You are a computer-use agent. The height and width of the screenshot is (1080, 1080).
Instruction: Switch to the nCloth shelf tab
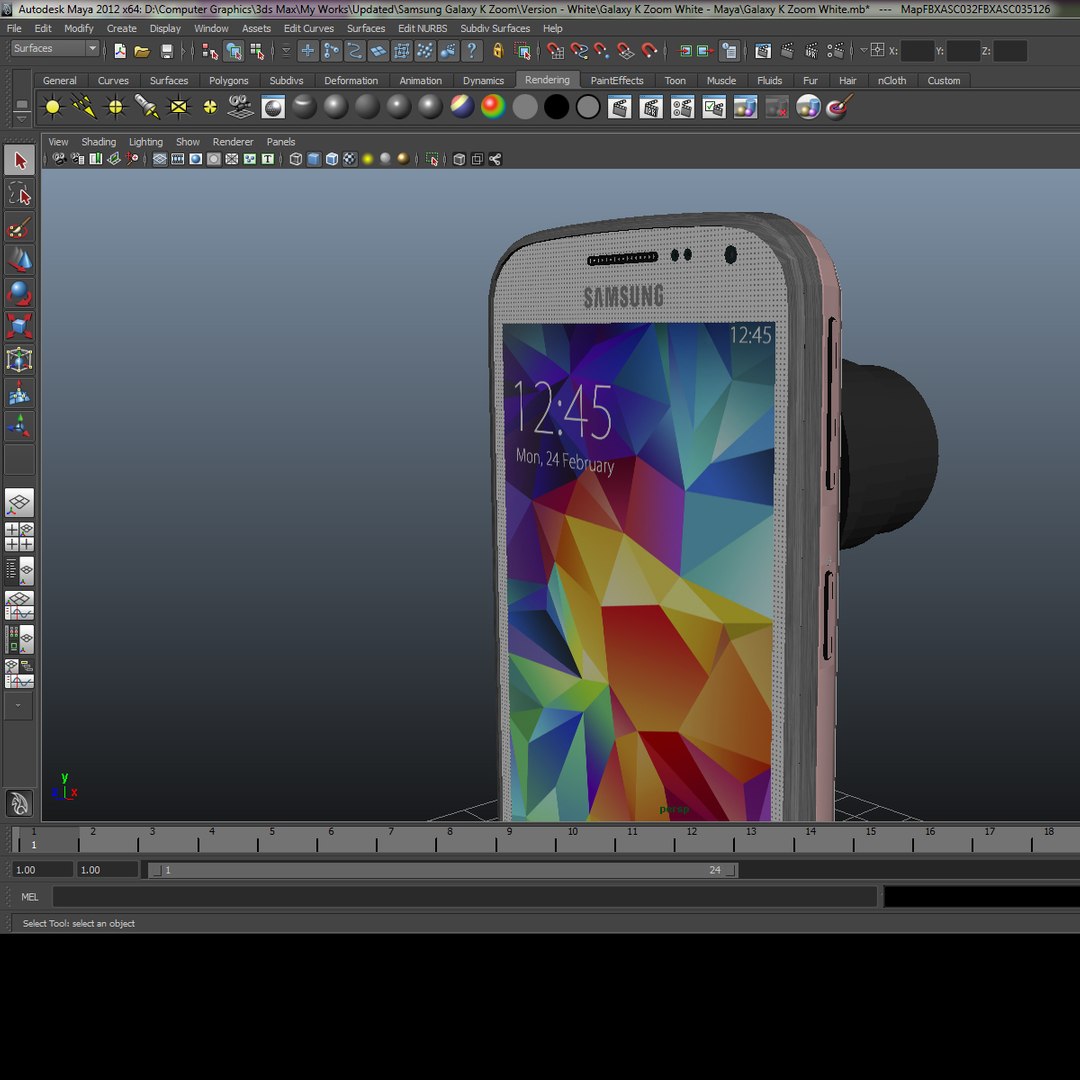click(892, 81)
